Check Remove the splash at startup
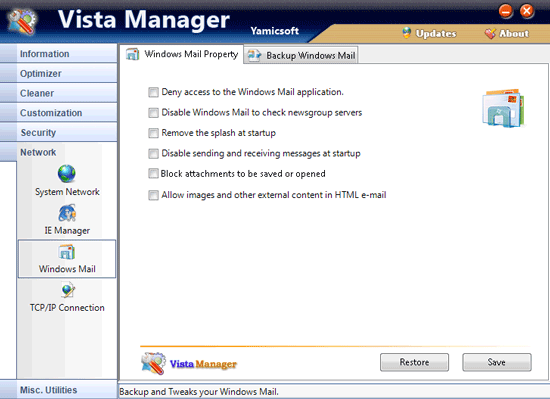The width and height of the screenshot is (550, 399). coord(153,133)
